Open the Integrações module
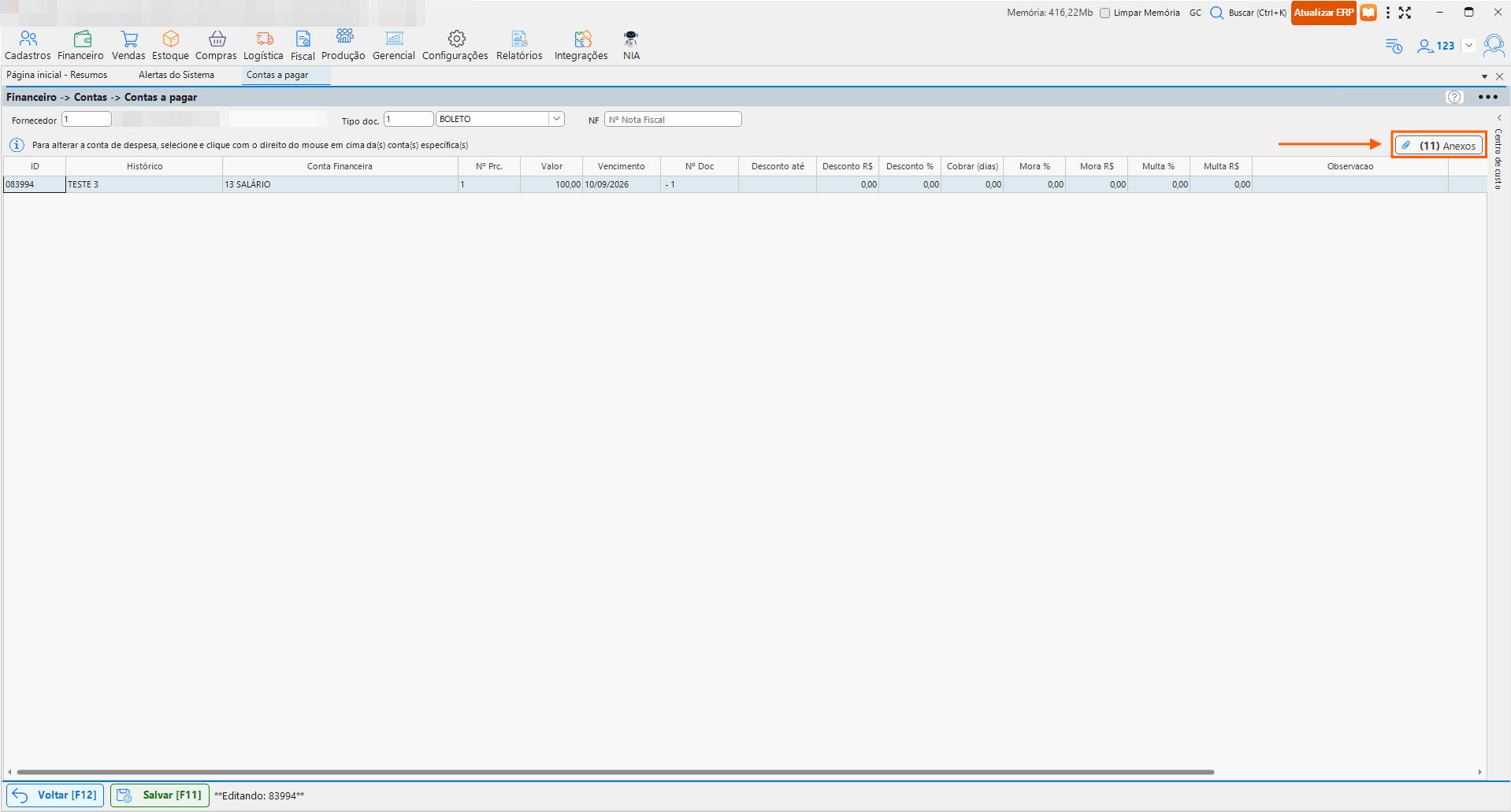The height and width of the screenshot is (812, 1511). [x=581, y=46]
